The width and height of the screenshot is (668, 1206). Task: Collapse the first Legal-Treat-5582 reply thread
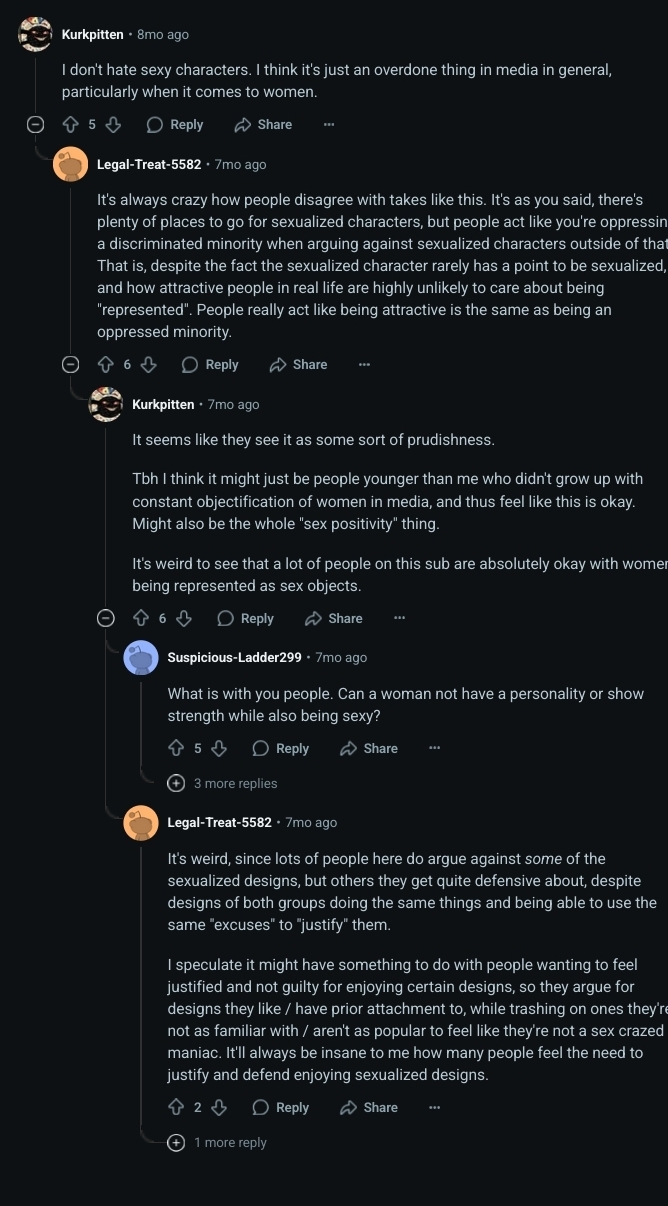pyautogui.click(x=70, y=365)
